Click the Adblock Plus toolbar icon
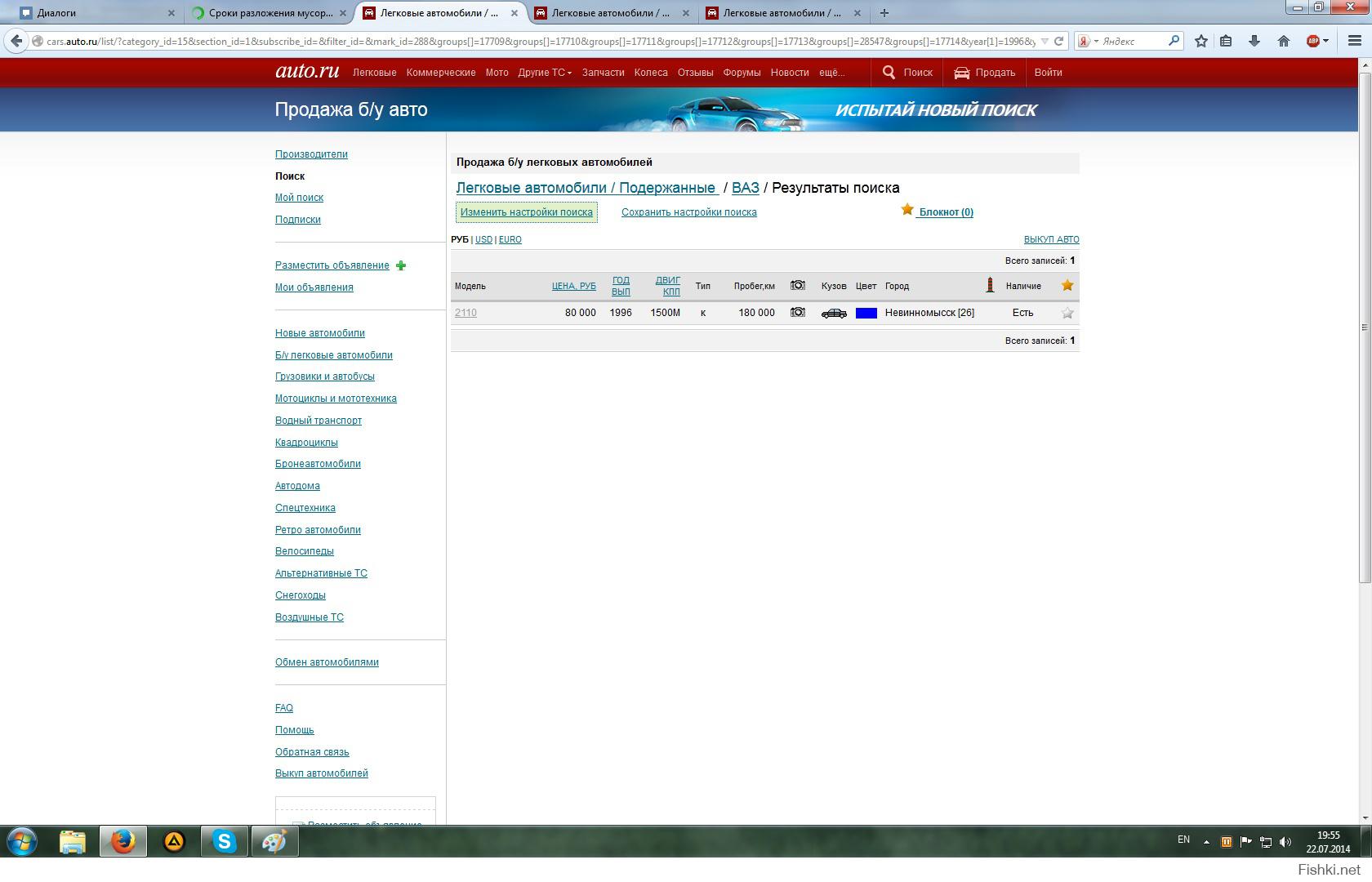Image resolution: width=1372 pixels, height=882 pixels. 1313,41
